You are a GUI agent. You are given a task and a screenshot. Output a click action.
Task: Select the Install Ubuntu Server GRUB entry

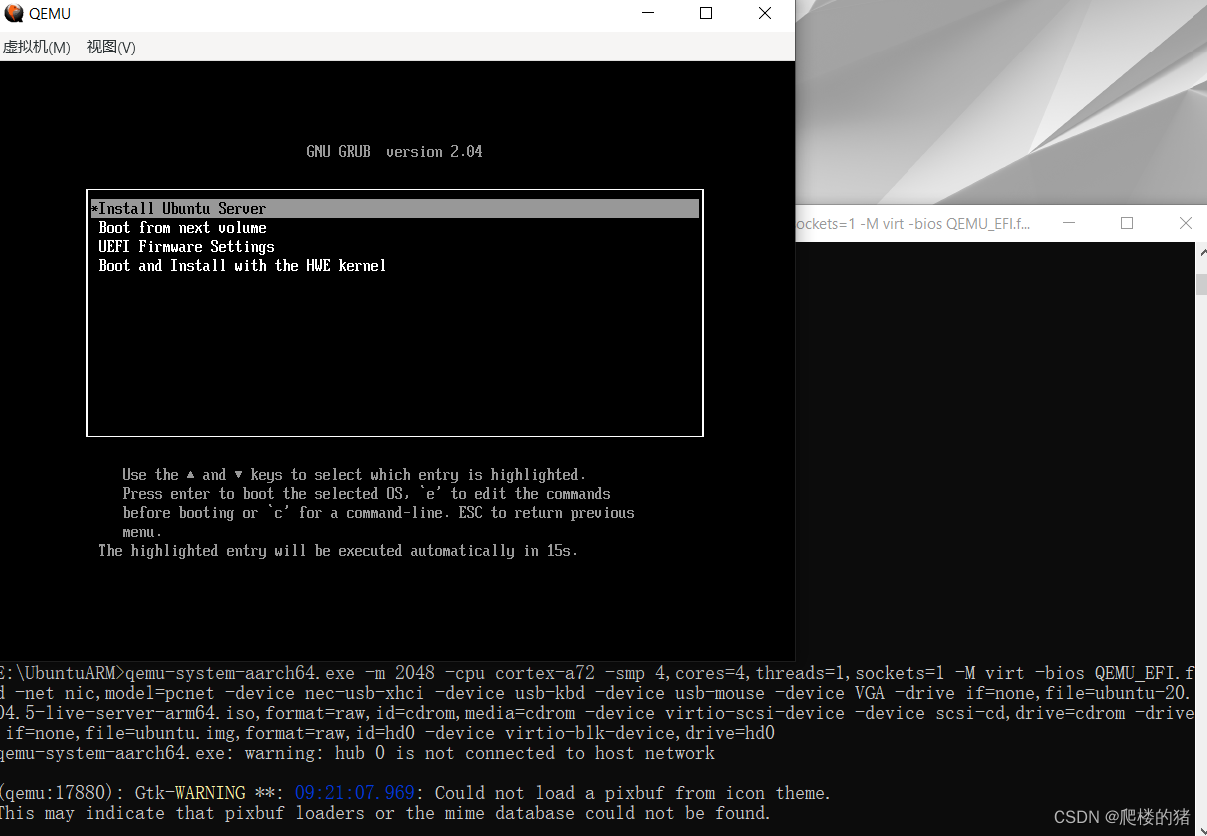point(394,209)
